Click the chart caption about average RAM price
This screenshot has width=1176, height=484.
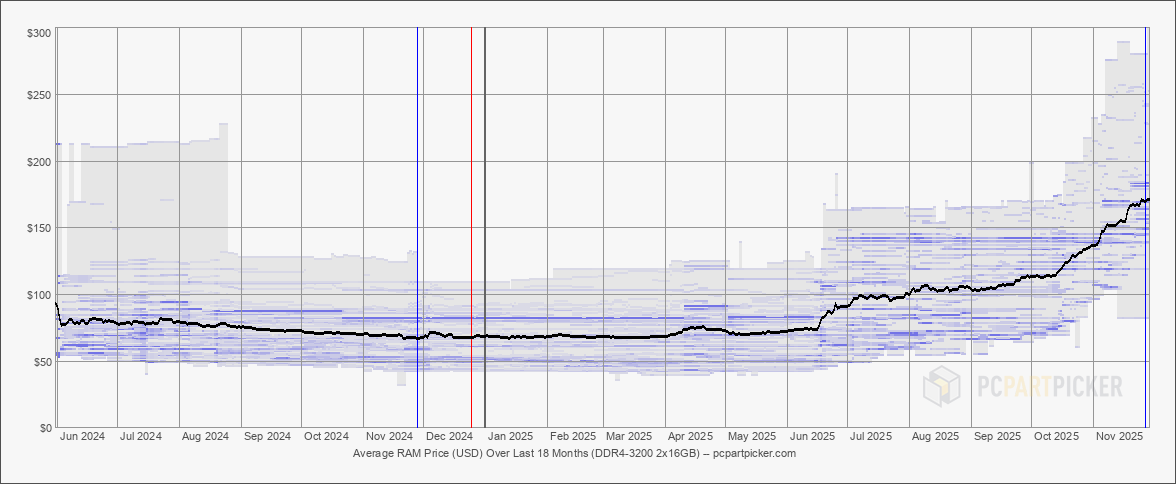pyautogui.click(x=574, y=453)
